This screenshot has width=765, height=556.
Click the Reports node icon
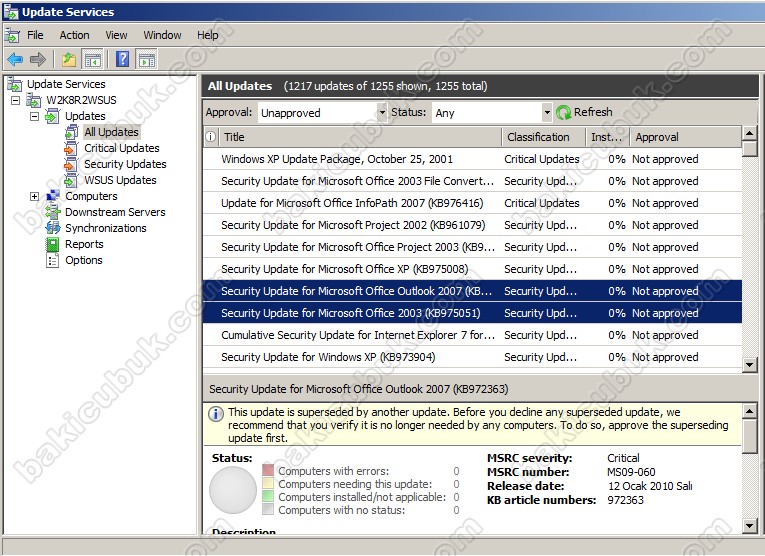coord(52,244)
